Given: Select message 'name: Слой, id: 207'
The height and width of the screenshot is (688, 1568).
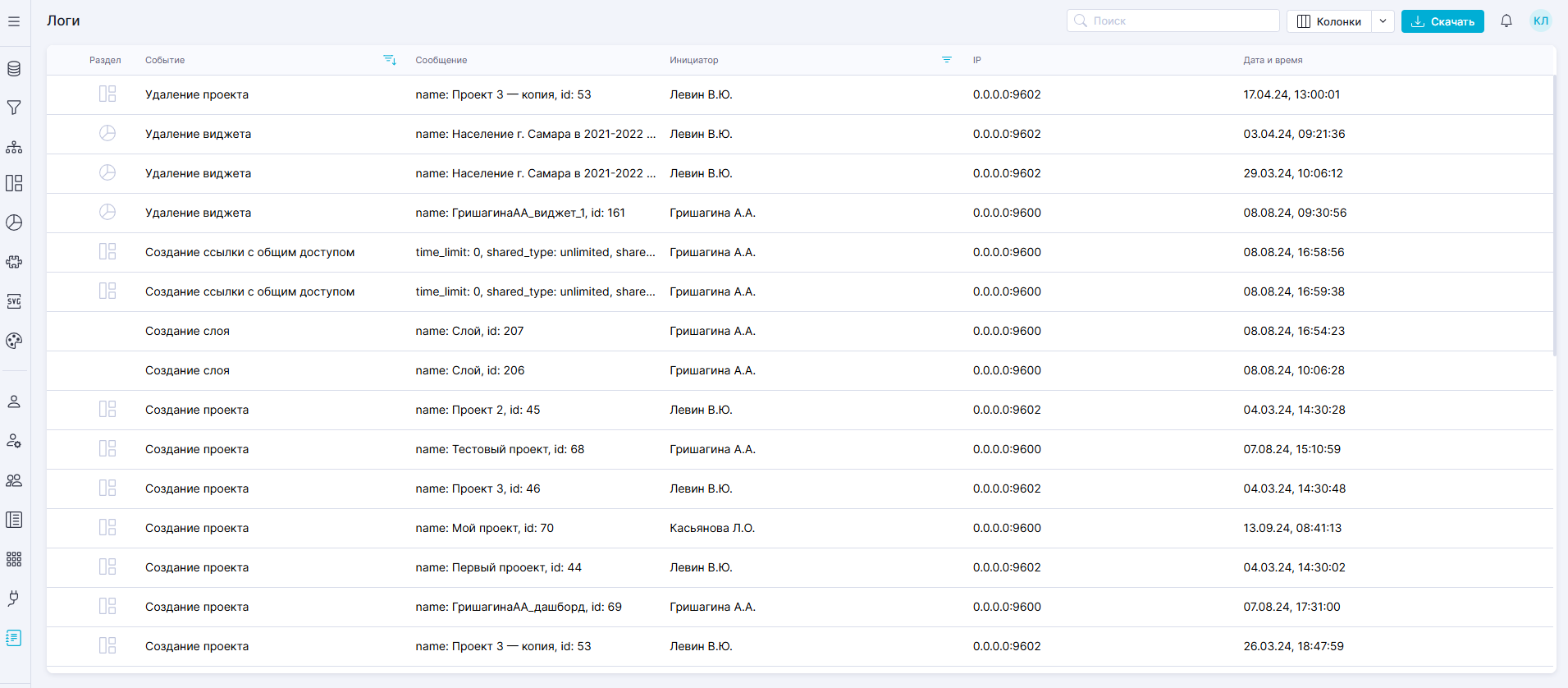Looking at the screenshot, I should 469,331.
